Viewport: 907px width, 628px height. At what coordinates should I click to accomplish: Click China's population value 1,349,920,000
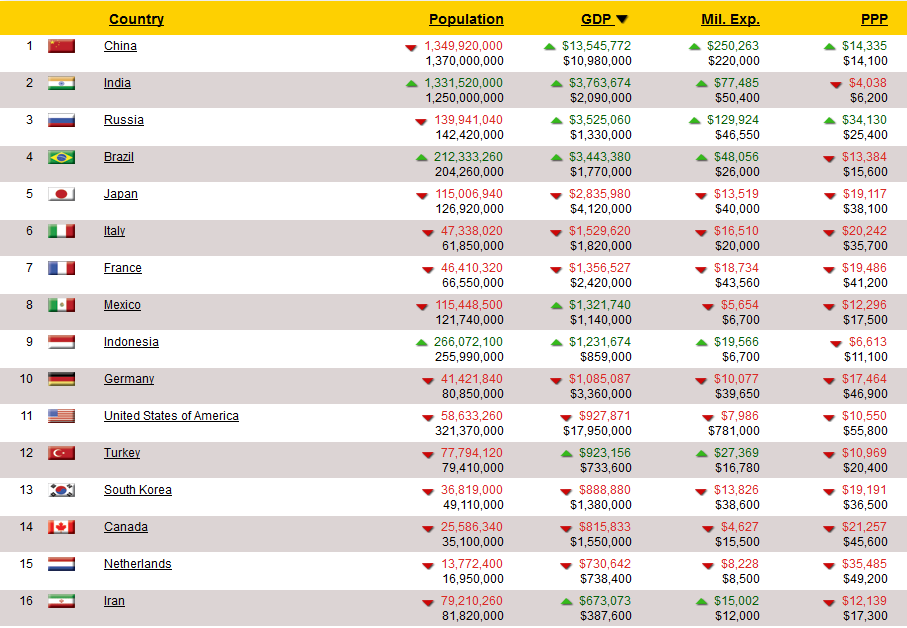(x=463, y=46)
